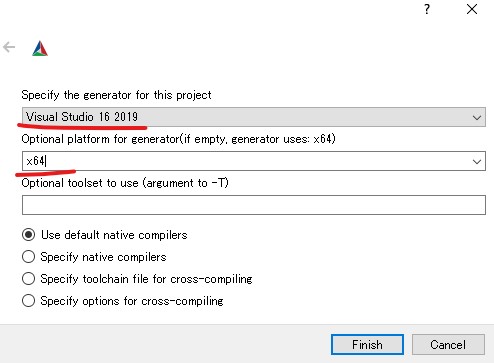Open the Visual Studio 16 2019 combo box
494x363 pixels.
254,117
